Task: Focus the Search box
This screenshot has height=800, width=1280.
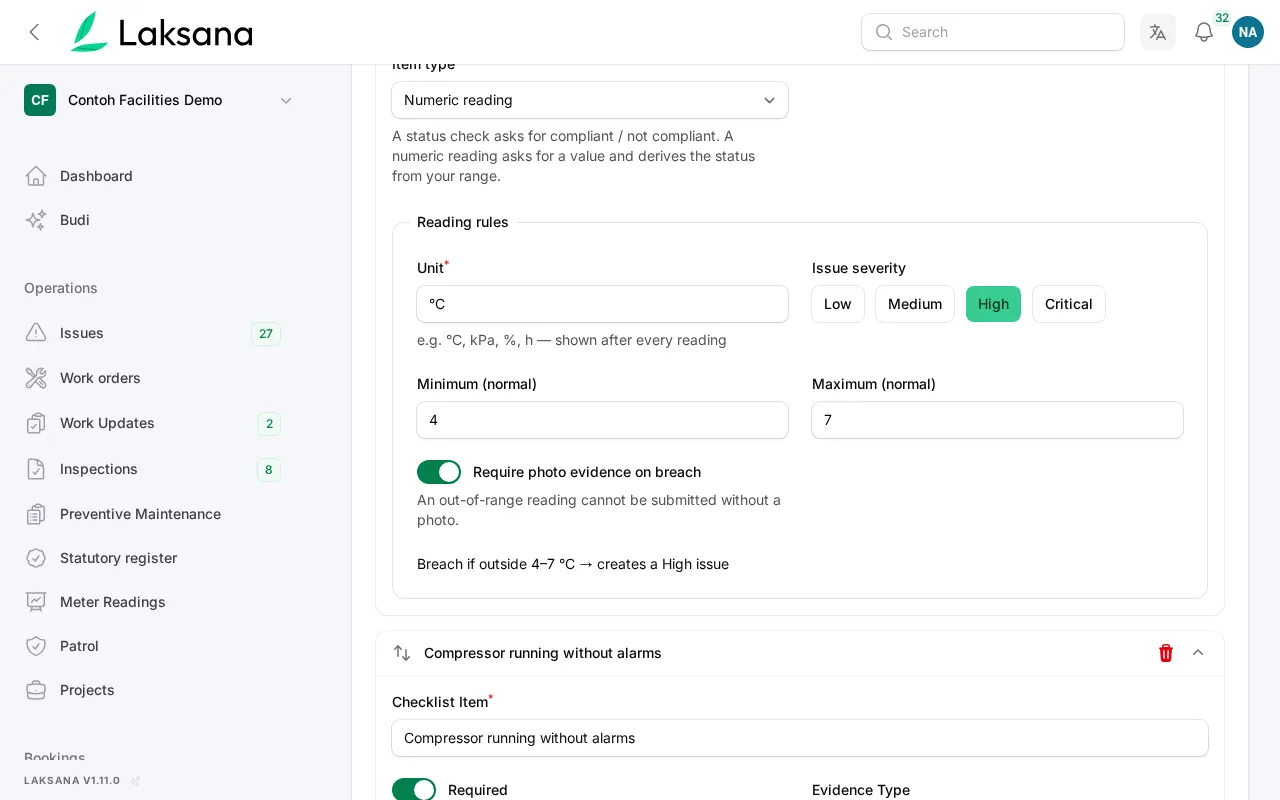Action: [993, 32]
